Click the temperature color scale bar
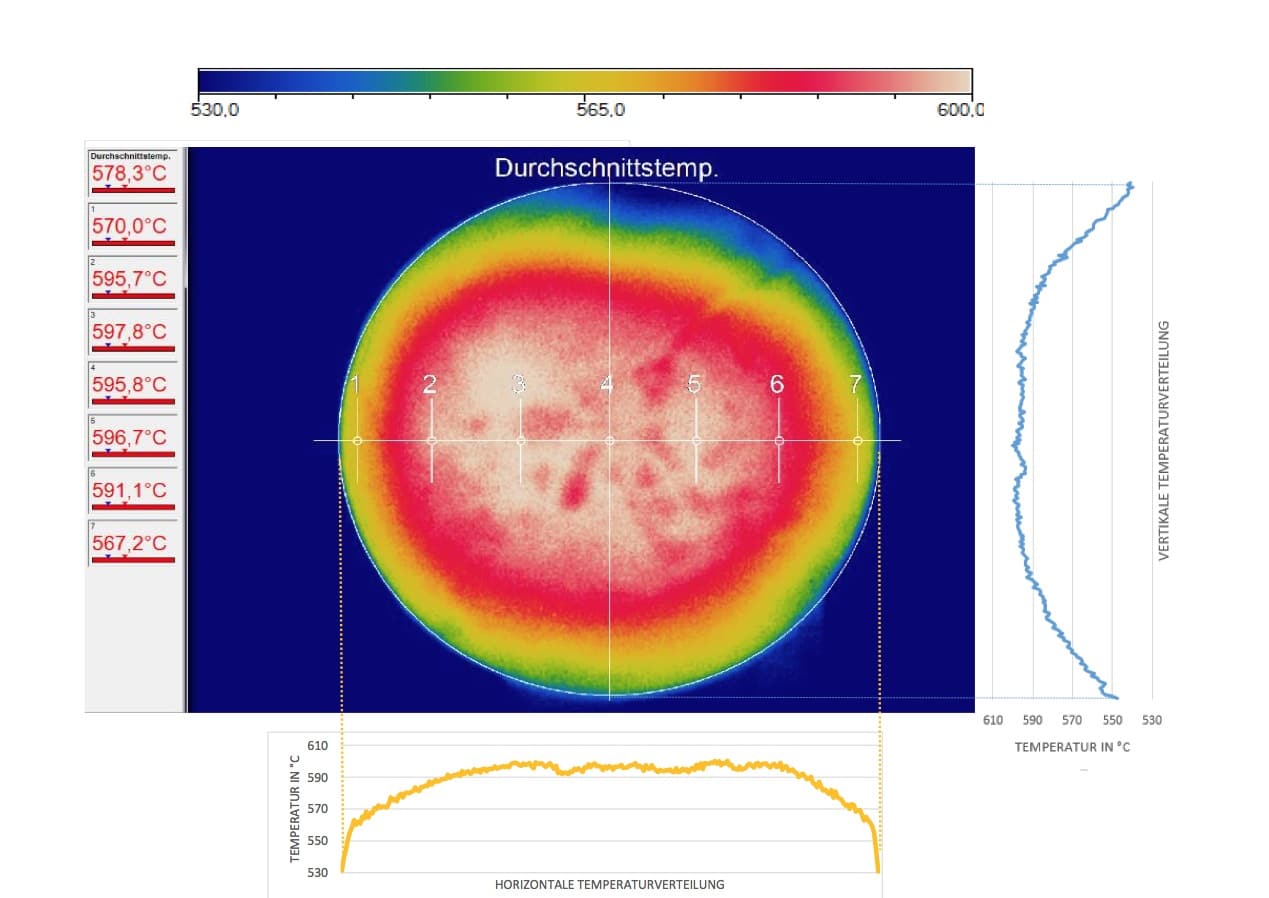The image size is (1269, 898). click(x=585, y=81)
